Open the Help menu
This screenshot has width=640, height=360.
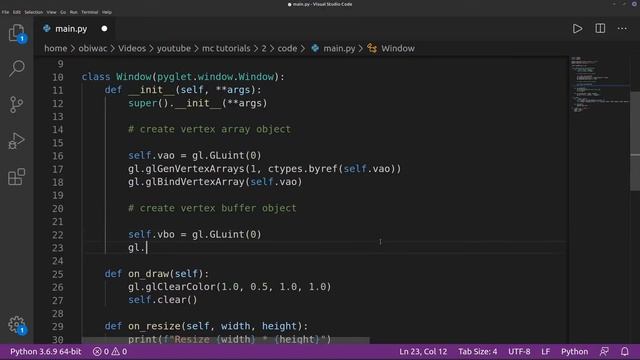point(107,12)
